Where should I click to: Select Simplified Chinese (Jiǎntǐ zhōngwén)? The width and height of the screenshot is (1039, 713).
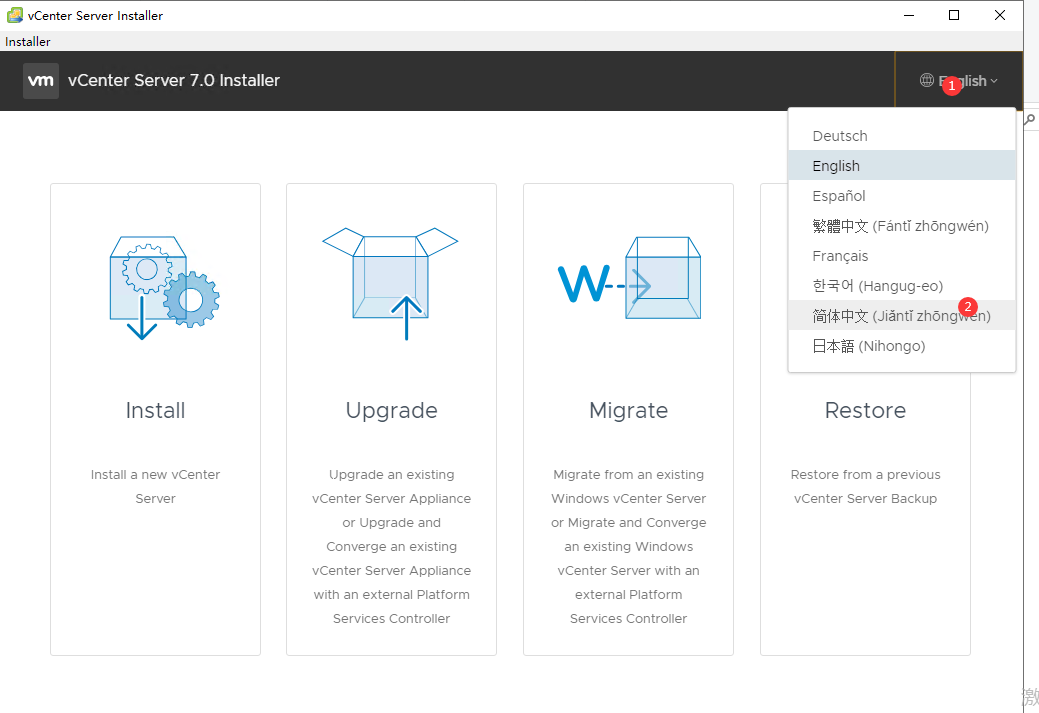point(901,316)
